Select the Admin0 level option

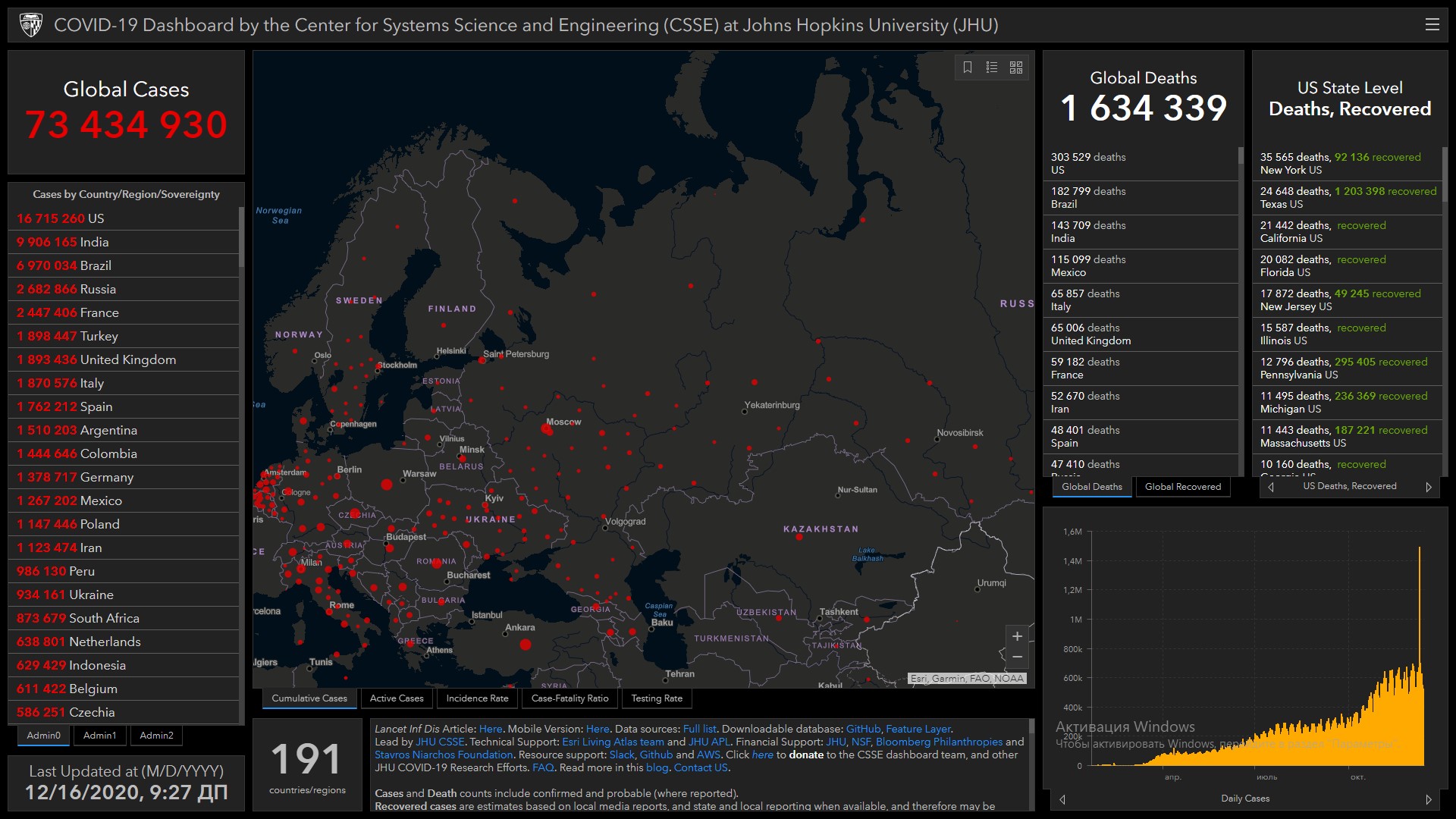click(x=43, y=736)
